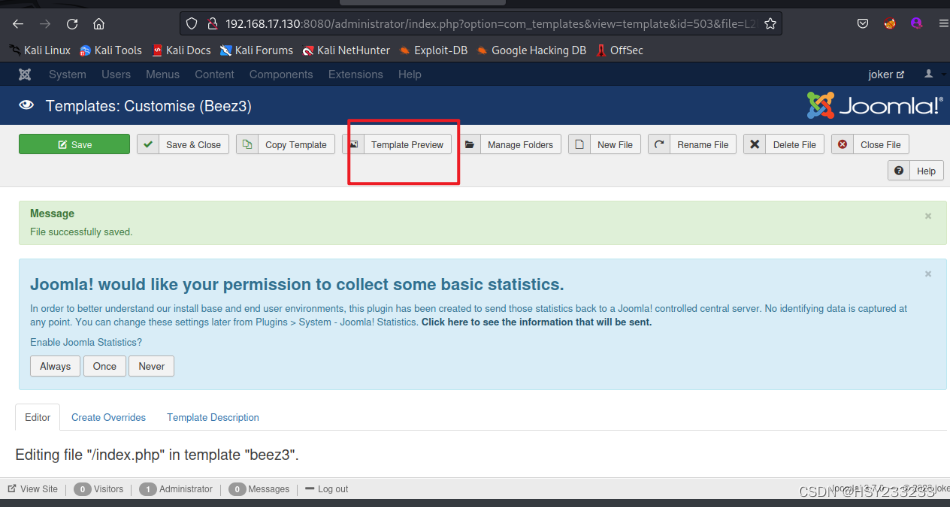
Task: Open the Exploit-DB bookmark
Action: [x=433, y=50]
